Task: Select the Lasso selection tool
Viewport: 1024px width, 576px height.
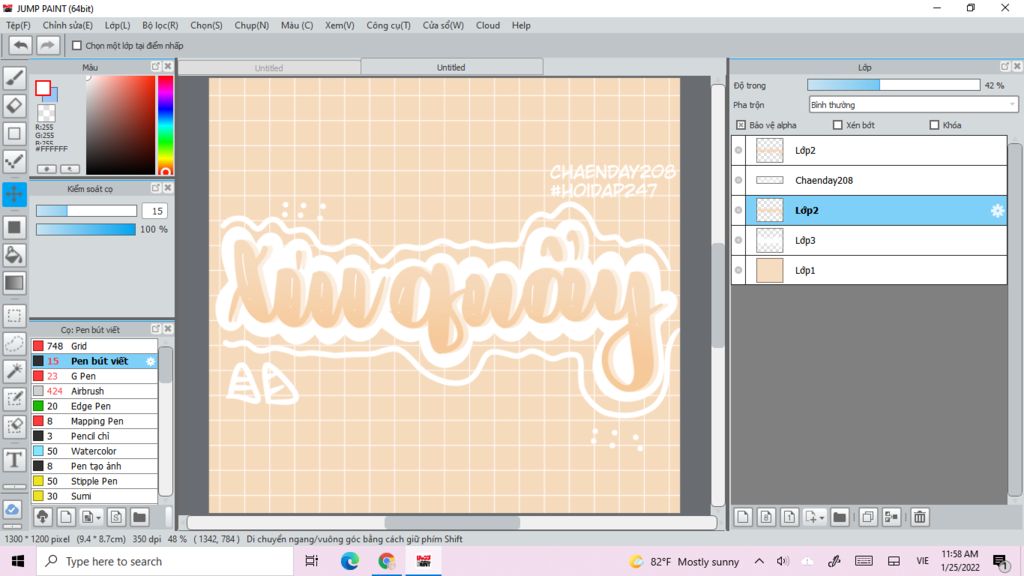Action: (14, 344)
